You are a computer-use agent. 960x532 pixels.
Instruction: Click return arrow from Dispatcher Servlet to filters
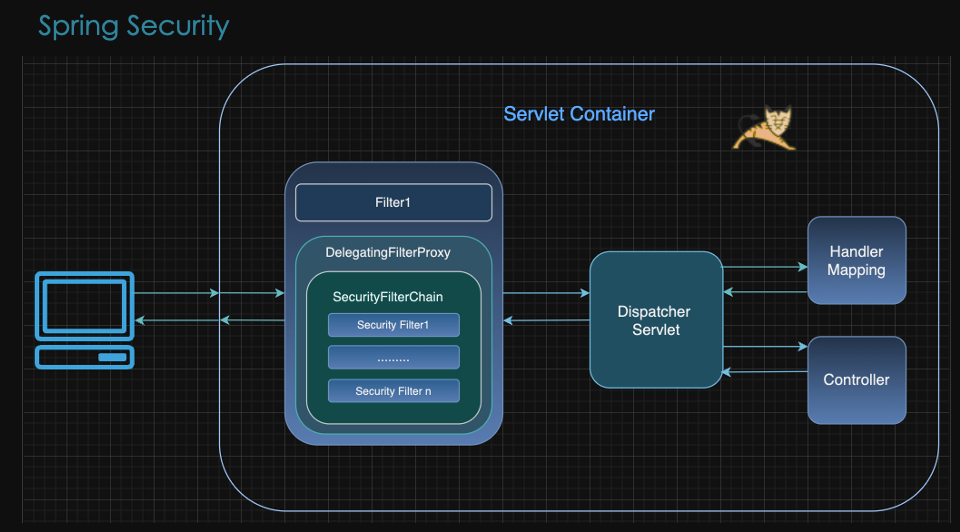pos(545,320)
